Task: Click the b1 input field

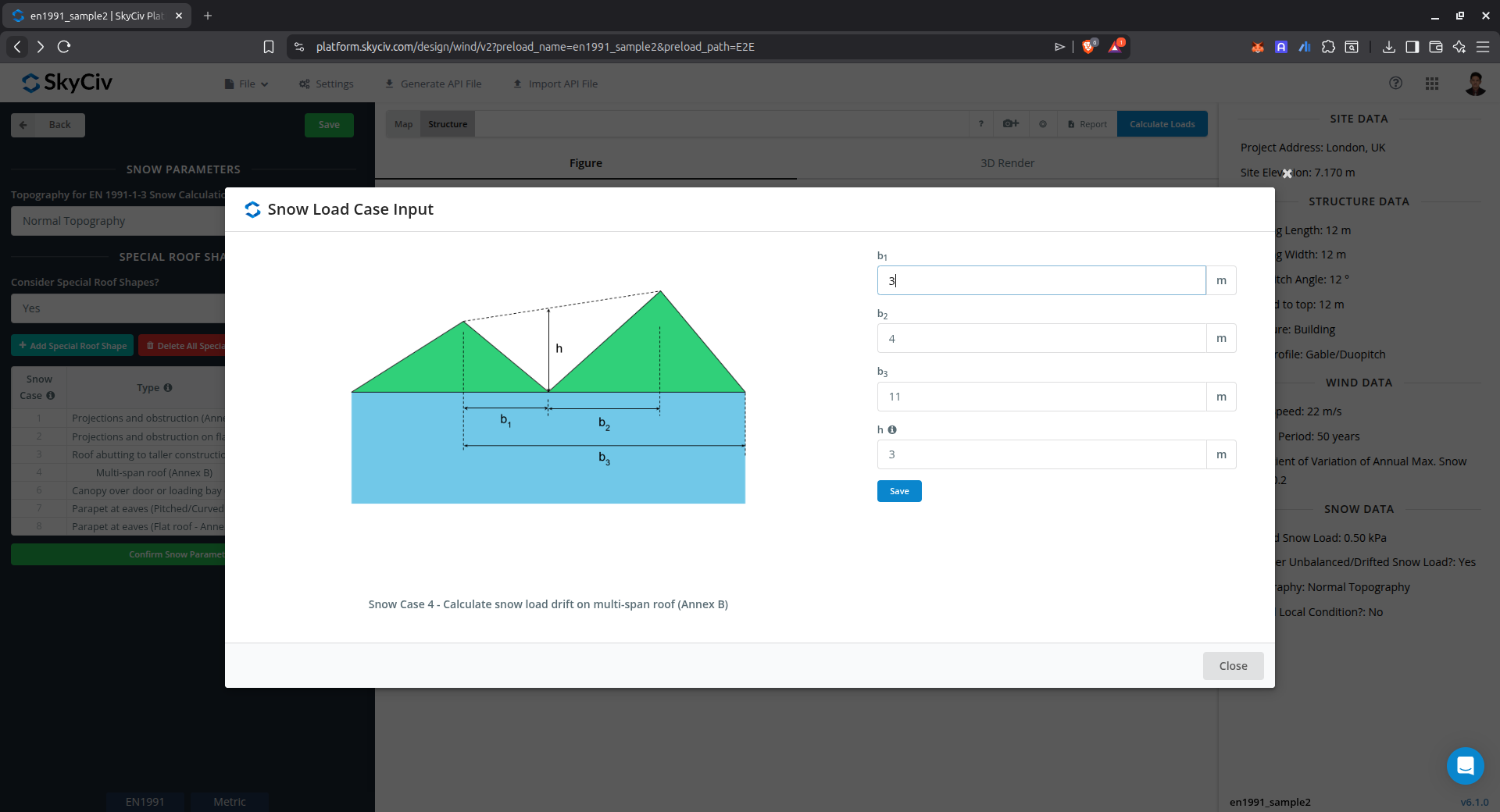Action: [1041, 280]
